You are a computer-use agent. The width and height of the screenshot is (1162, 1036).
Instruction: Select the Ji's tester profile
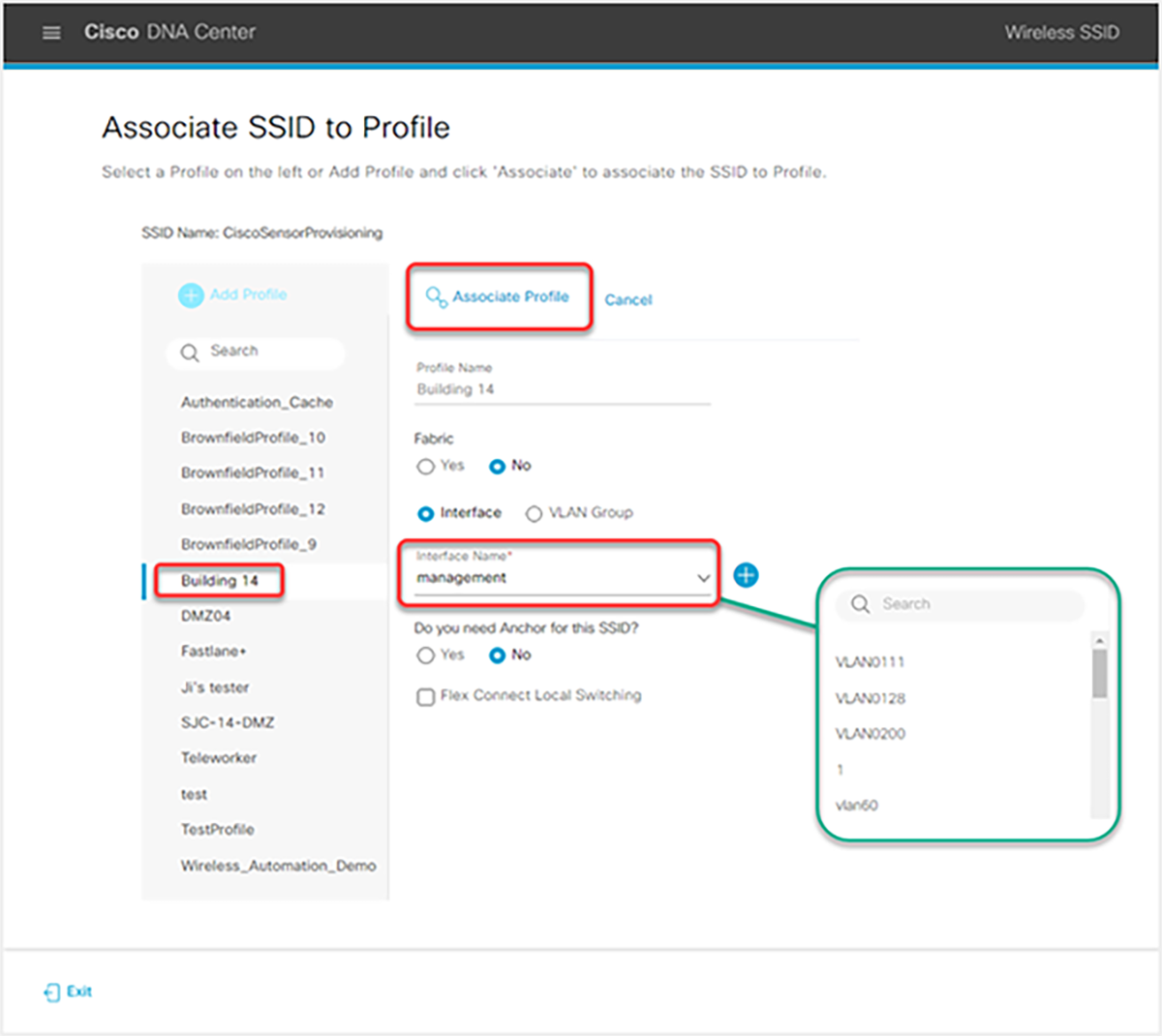click(x=215, y=687)
